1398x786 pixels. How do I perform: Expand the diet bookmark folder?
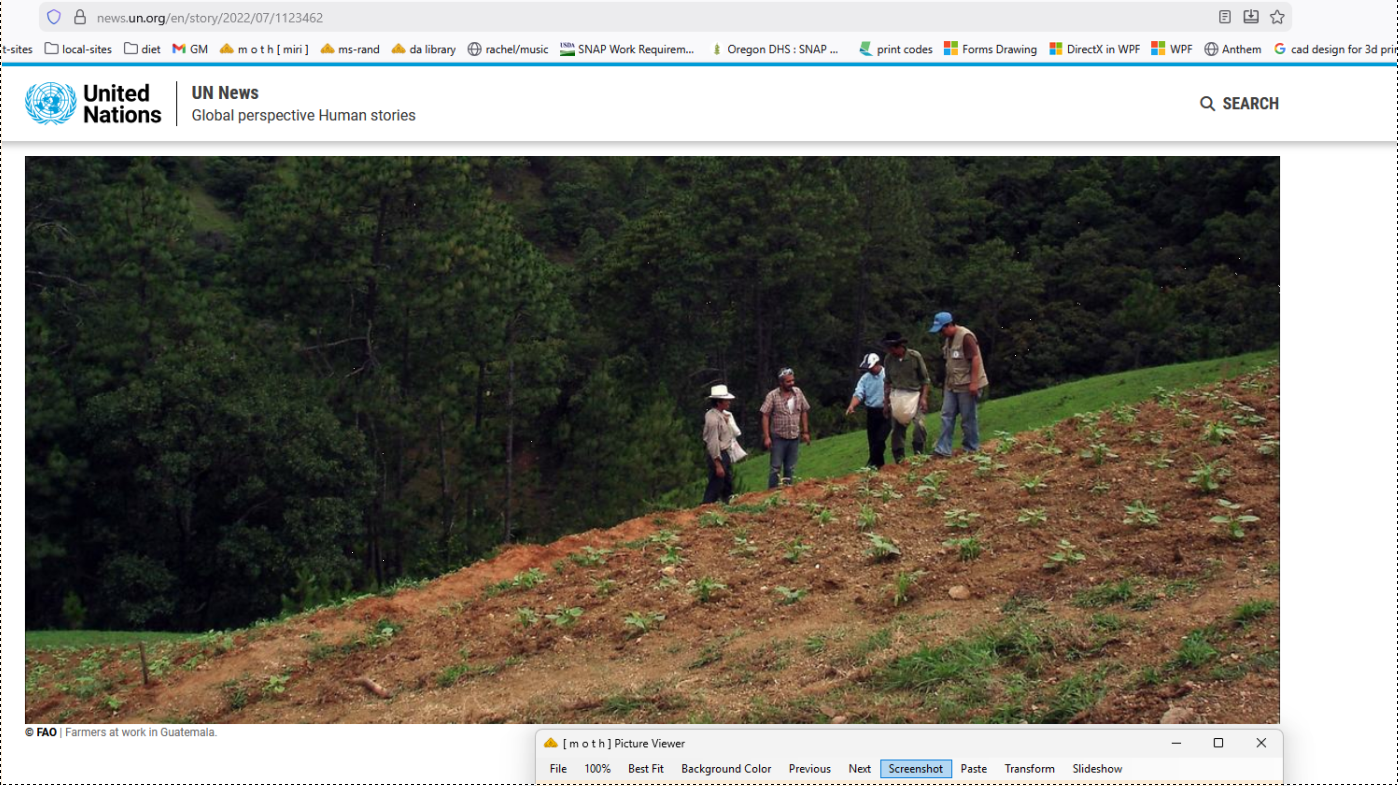pos(142,49)
